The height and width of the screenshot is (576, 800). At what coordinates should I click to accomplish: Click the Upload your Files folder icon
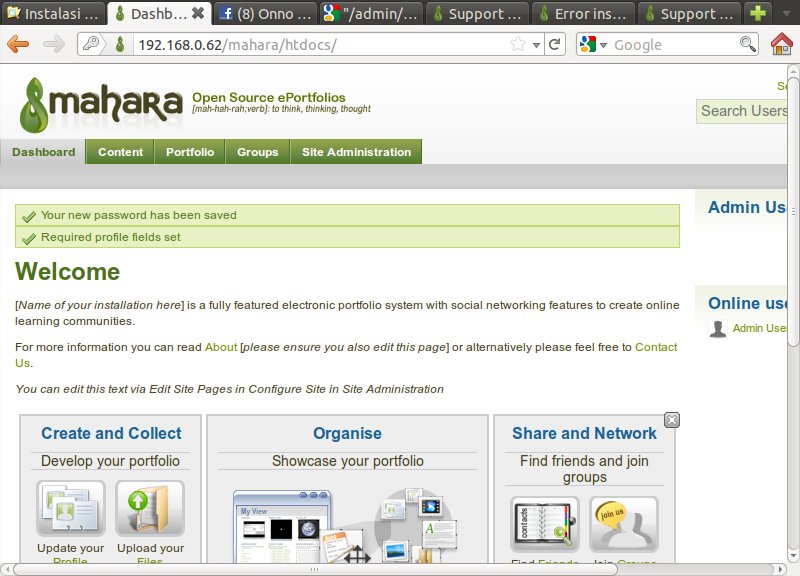(x=150, y=509)
